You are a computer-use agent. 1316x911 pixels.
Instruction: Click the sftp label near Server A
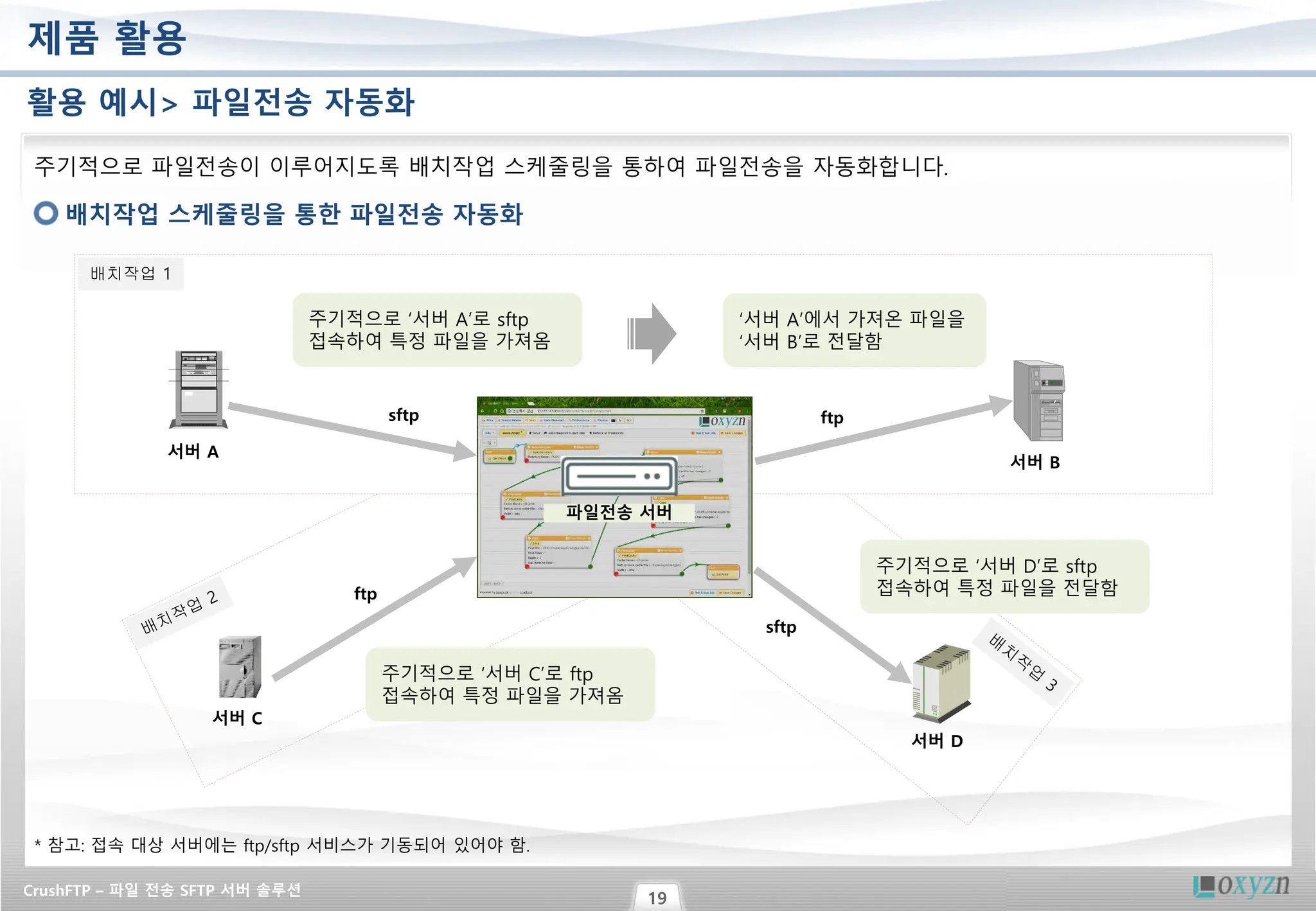404,415
